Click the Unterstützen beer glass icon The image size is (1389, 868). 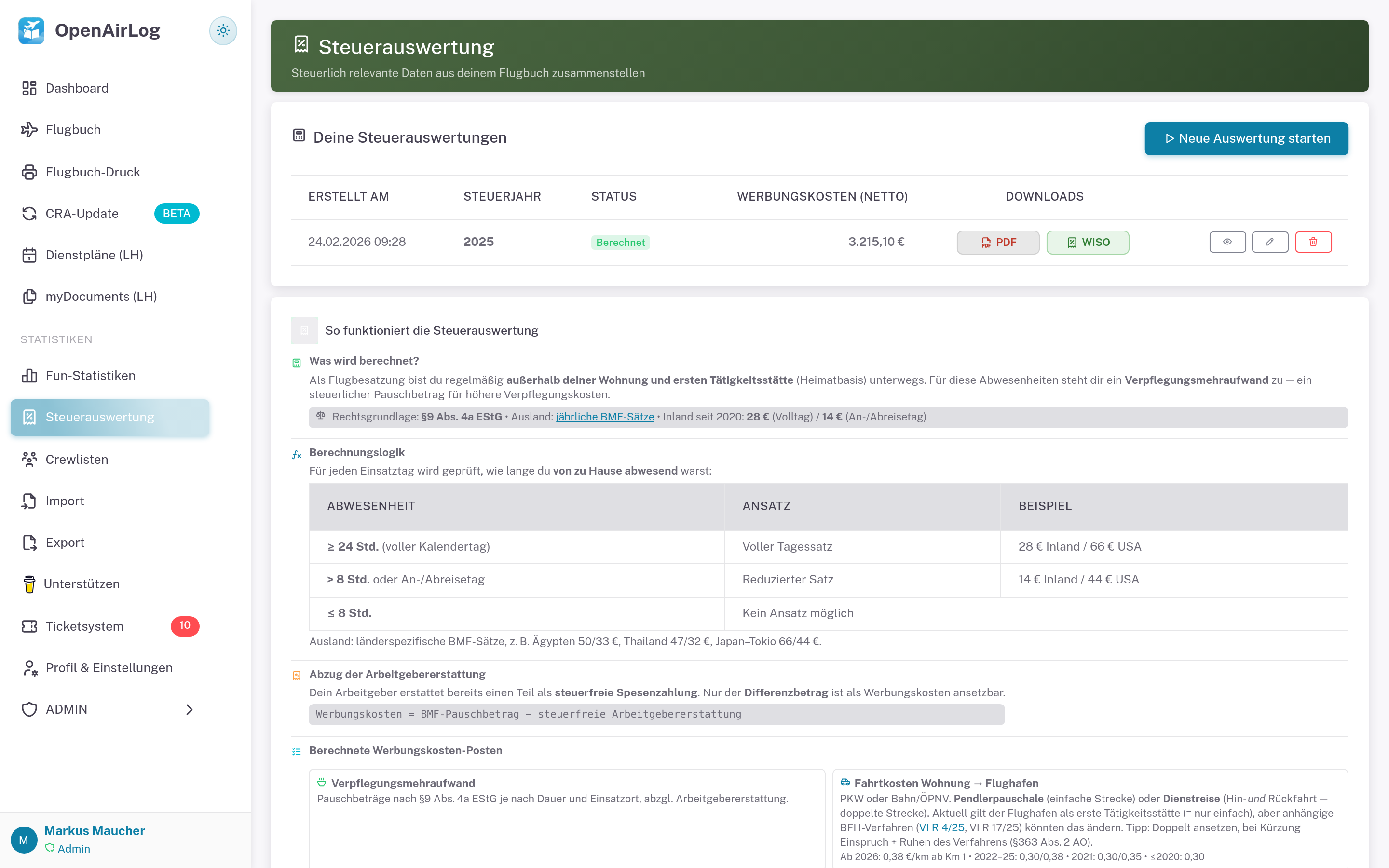coord(30,584)
